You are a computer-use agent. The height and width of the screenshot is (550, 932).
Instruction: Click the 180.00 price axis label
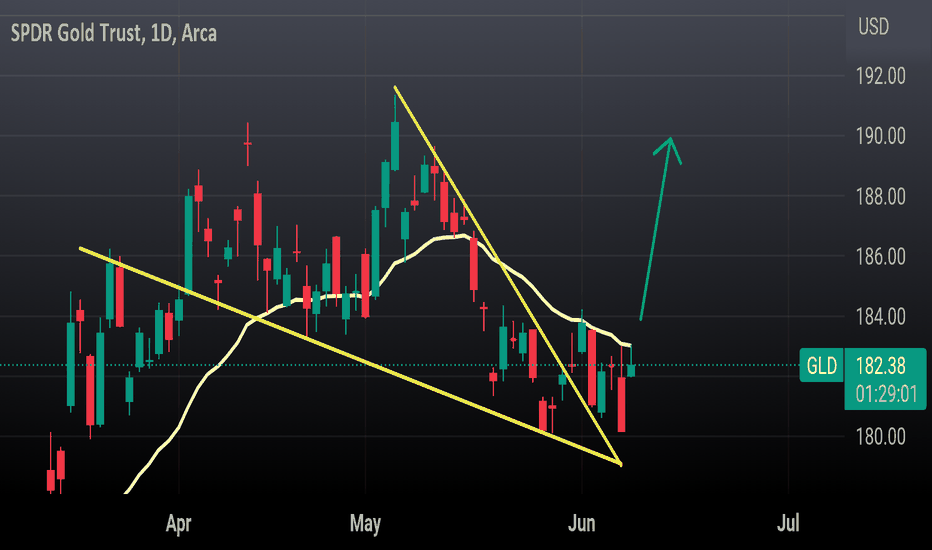[x=880, y=437]
